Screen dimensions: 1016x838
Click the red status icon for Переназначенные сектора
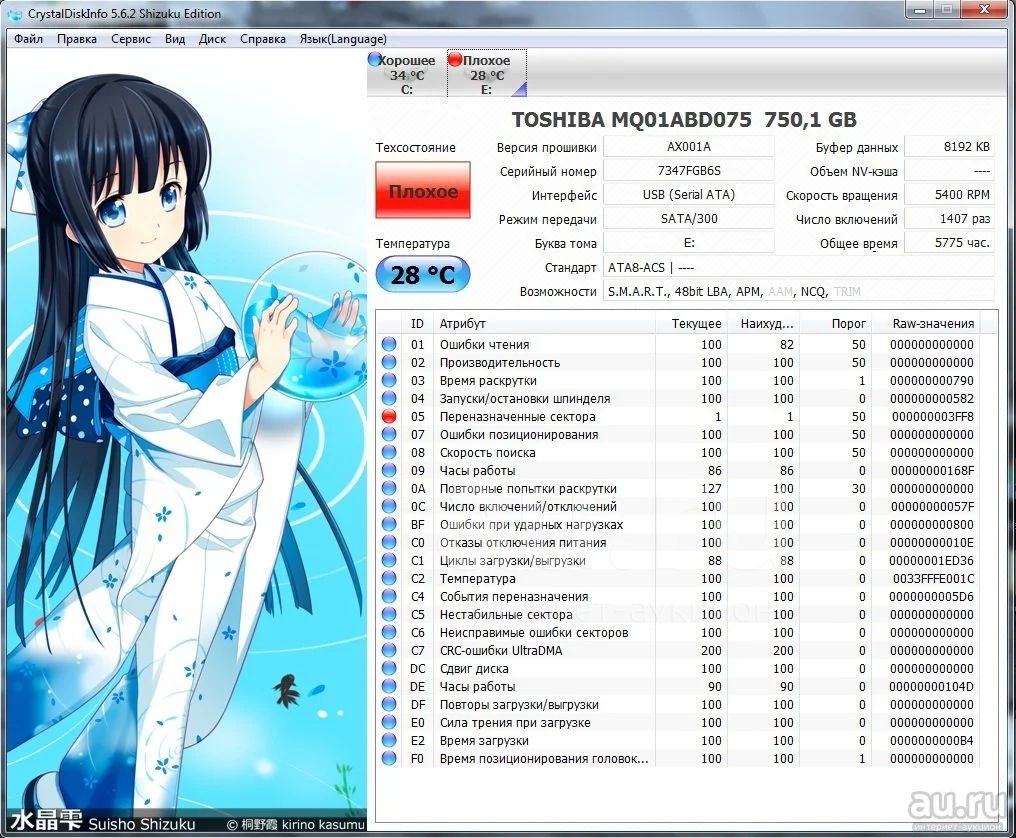coord(389,416)
